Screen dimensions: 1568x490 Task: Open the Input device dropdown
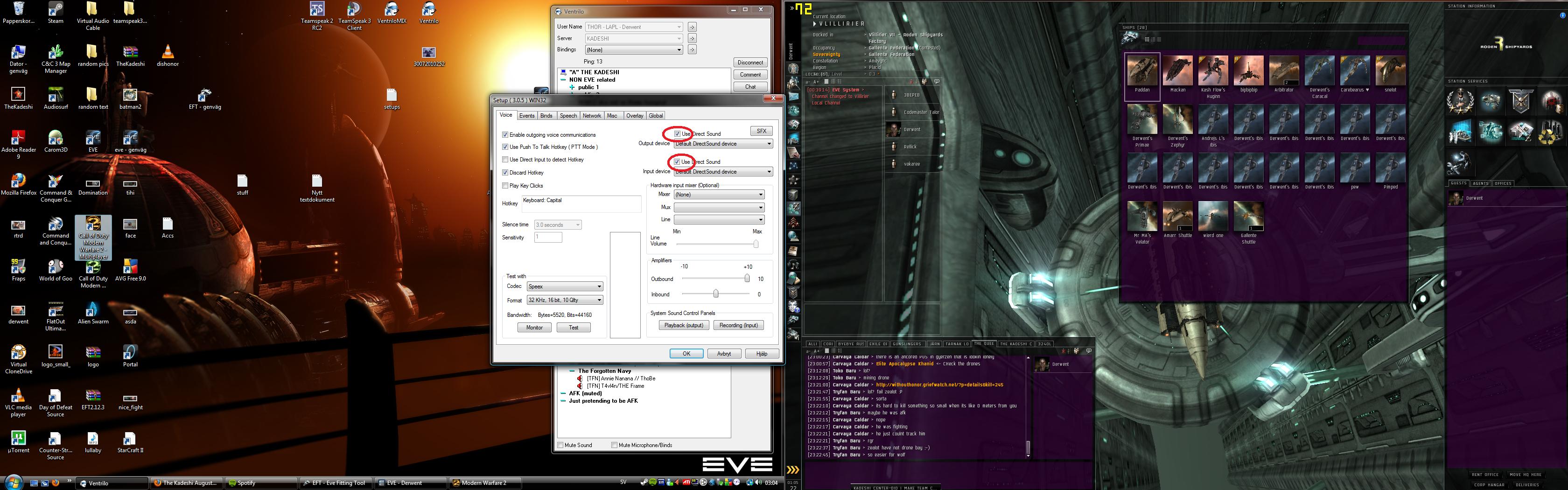click(723, 172)
